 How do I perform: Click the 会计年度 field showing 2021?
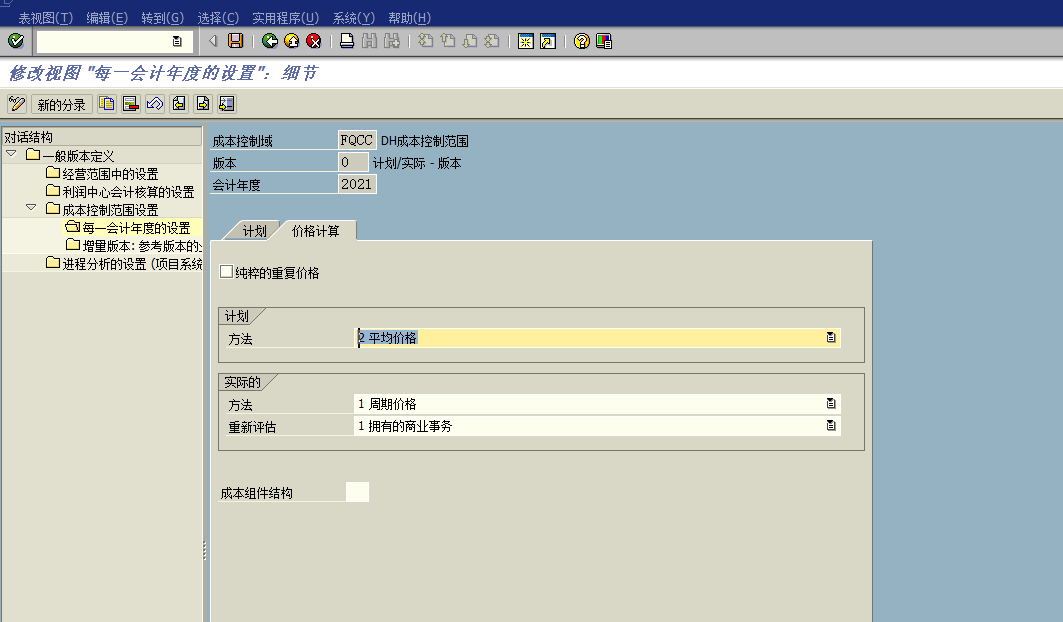357,184
